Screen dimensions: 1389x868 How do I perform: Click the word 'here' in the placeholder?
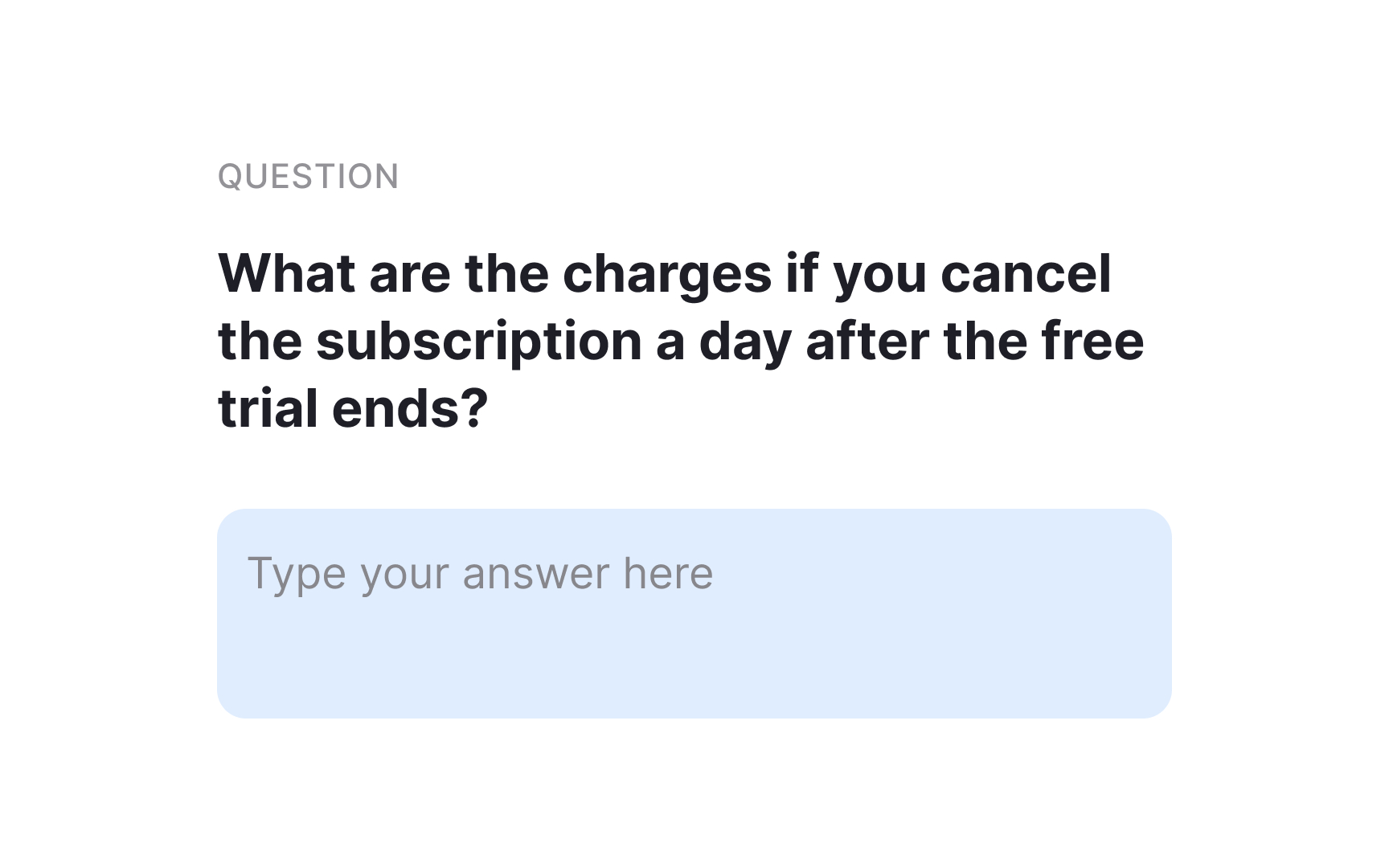pyautogui.click(x=668, y=573)
